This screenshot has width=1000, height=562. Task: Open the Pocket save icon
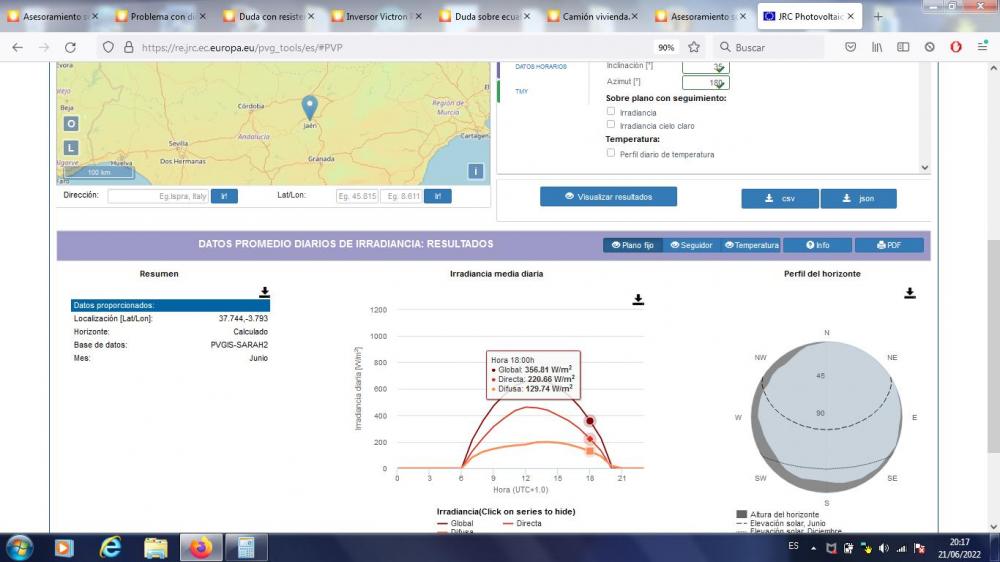click(x=850, y=47)
